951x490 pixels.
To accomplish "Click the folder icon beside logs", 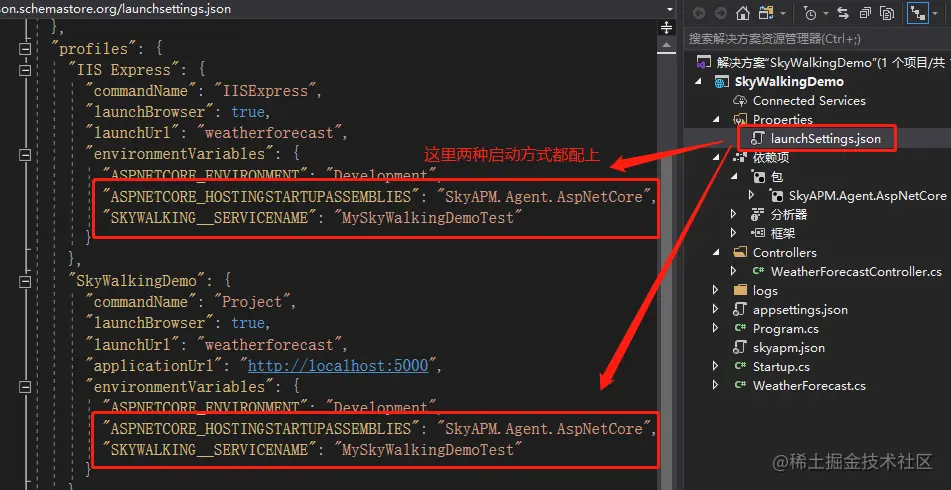I will click(740, 290).
